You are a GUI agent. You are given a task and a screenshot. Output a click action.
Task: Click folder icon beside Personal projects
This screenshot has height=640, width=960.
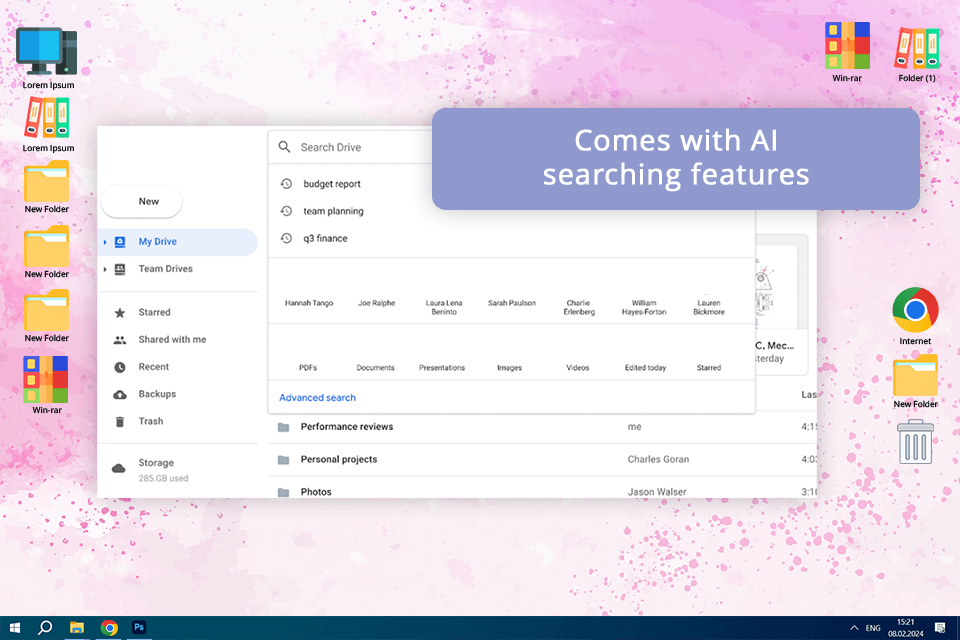pyautogui.click(x=283, y=459)
